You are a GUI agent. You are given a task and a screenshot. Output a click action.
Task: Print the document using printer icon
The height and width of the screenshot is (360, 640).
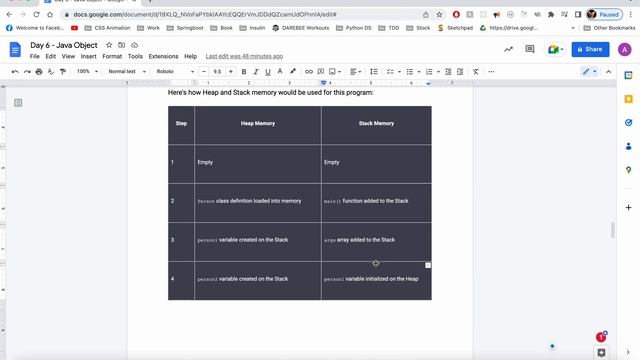(x=39, y=71)
